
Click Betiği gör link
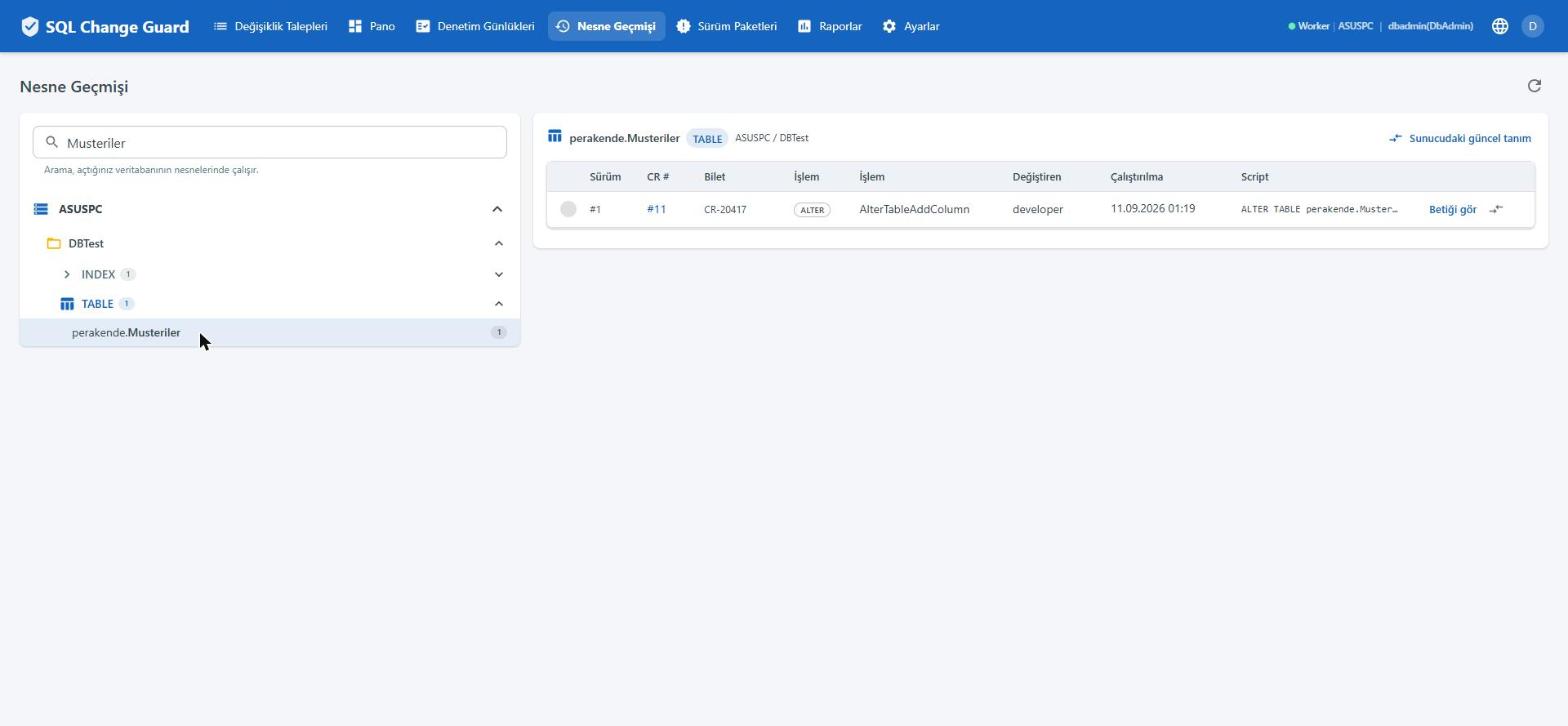point(1452,209)
